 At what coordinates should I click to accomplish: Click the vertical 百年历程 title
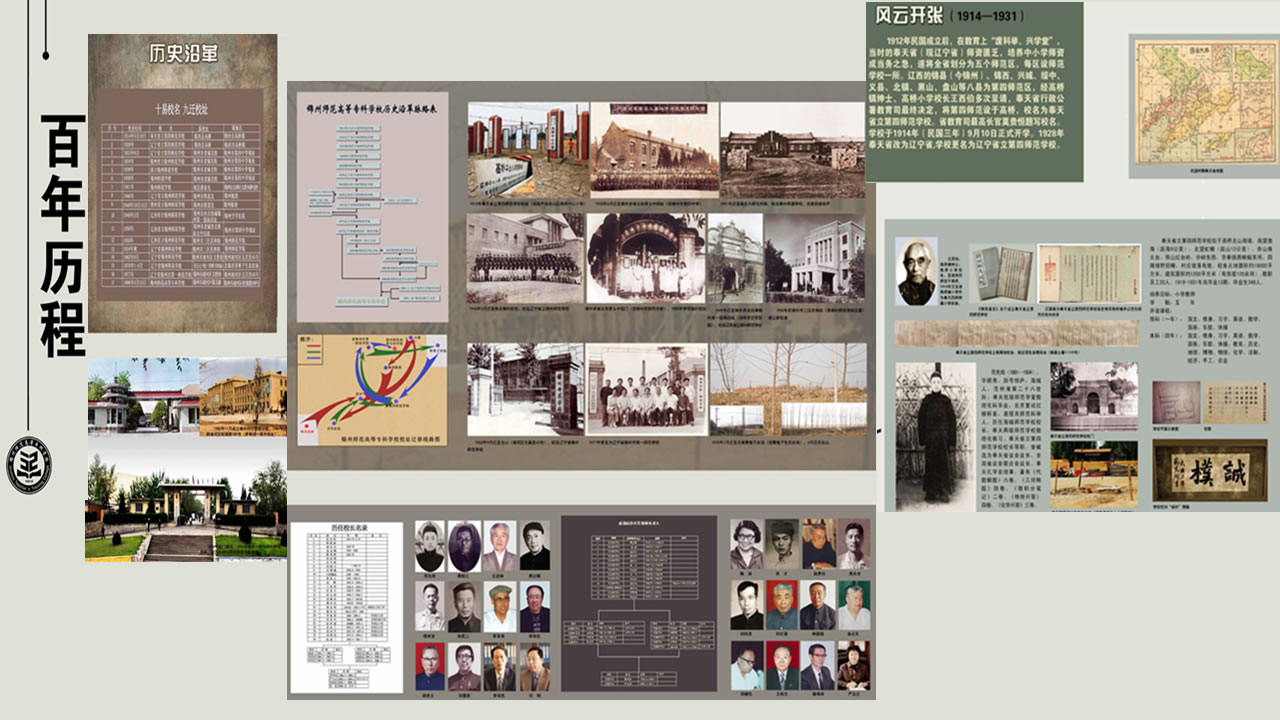tap(62, 235)
